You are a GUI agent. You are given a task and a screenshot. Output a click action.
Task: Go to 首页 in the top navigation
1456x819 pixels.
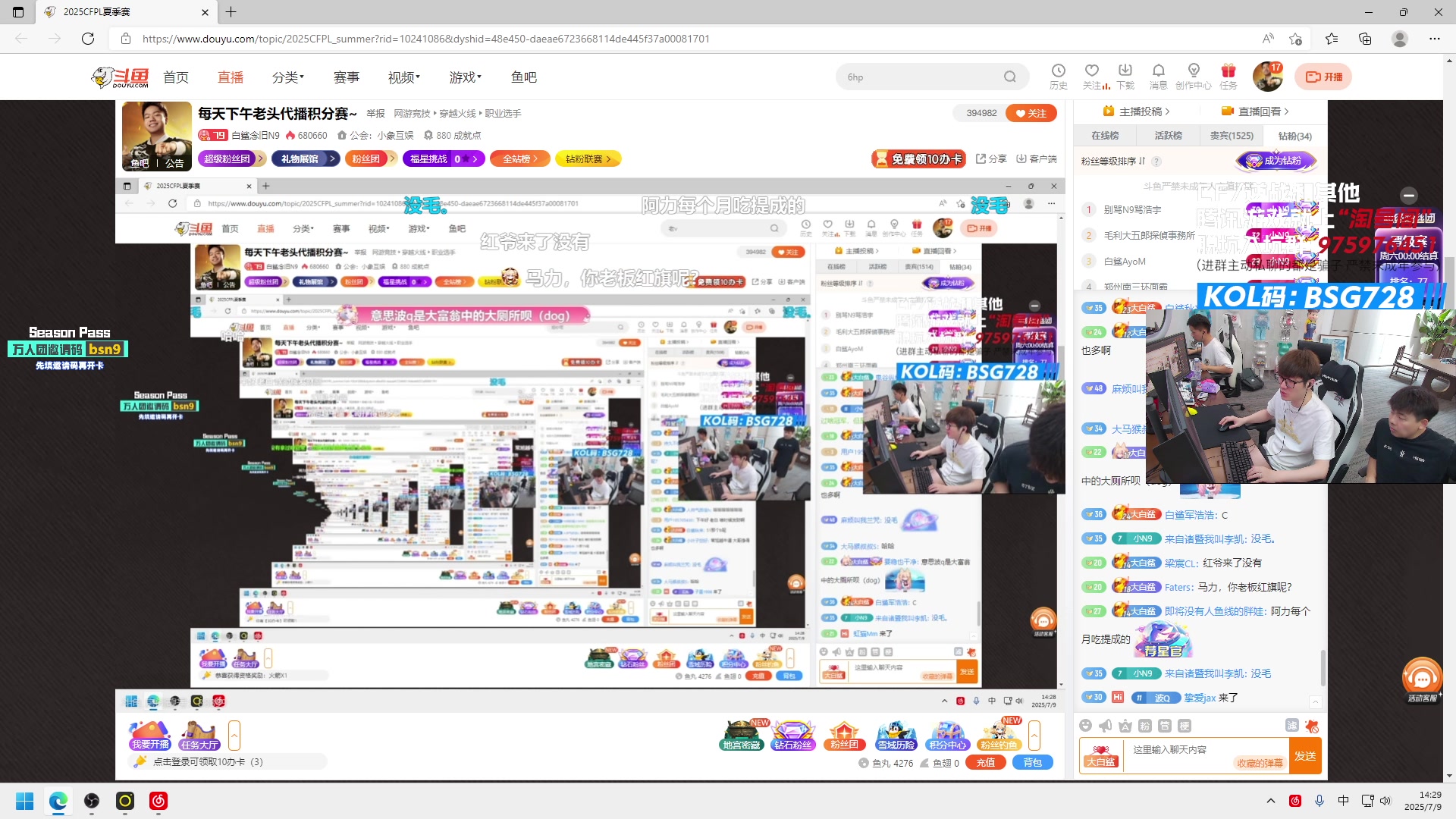pos(176,77)
